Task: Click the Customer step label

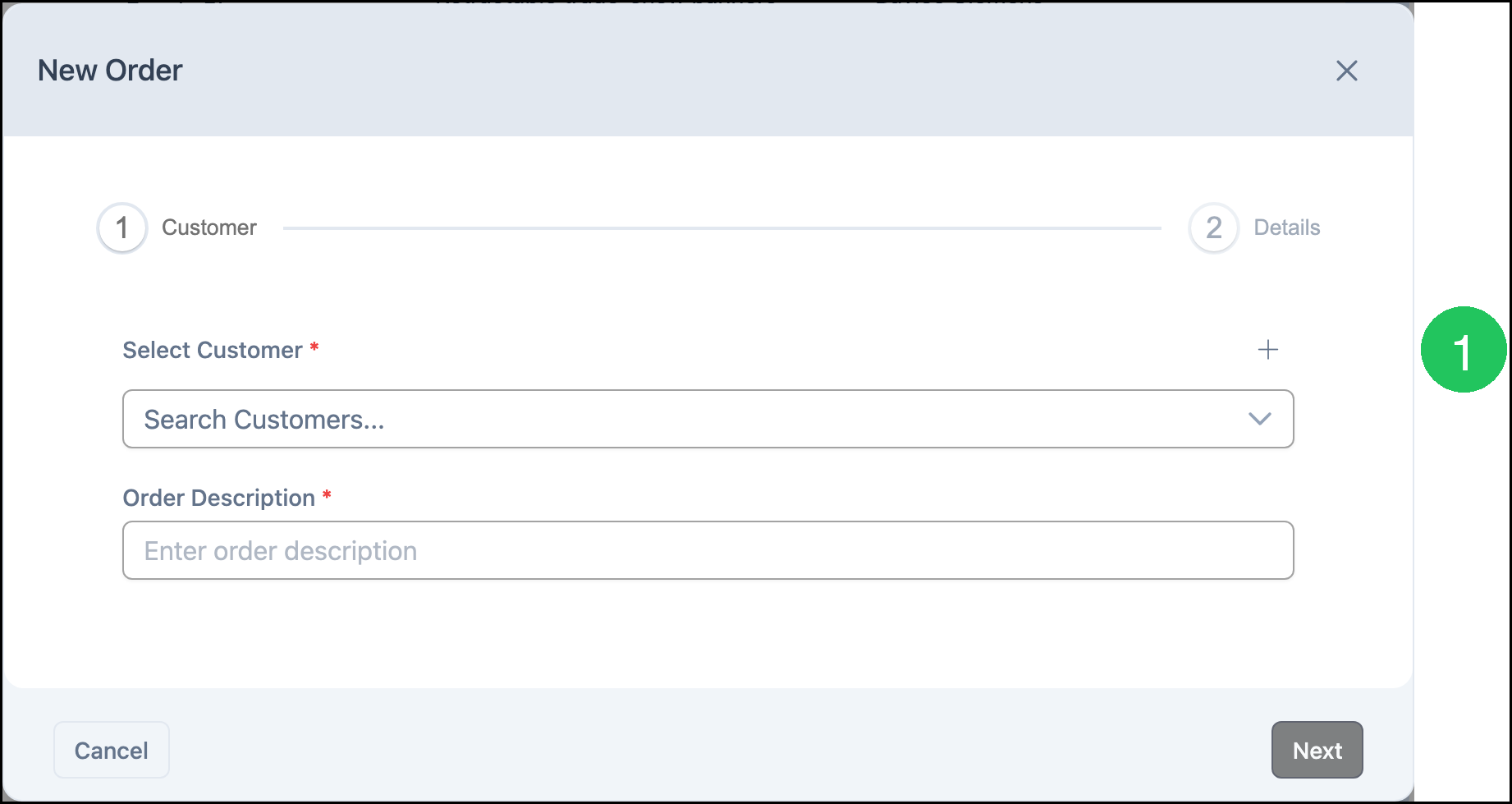Action: pos(209,227)
